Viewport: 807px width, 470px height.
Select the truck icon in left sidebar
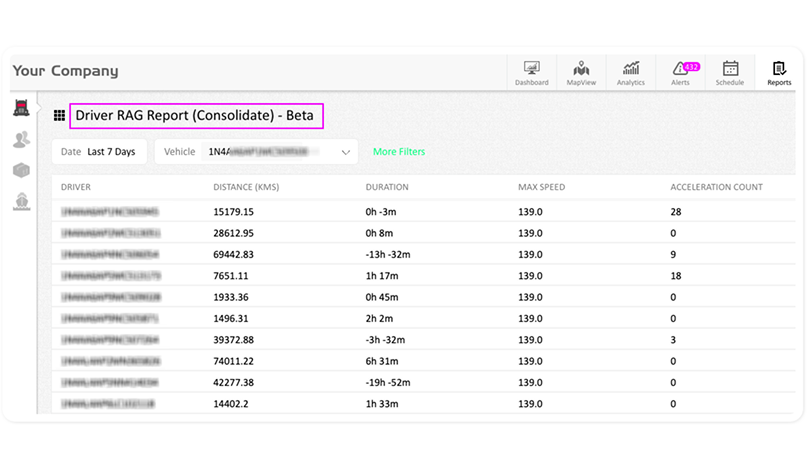pos(21,108)
